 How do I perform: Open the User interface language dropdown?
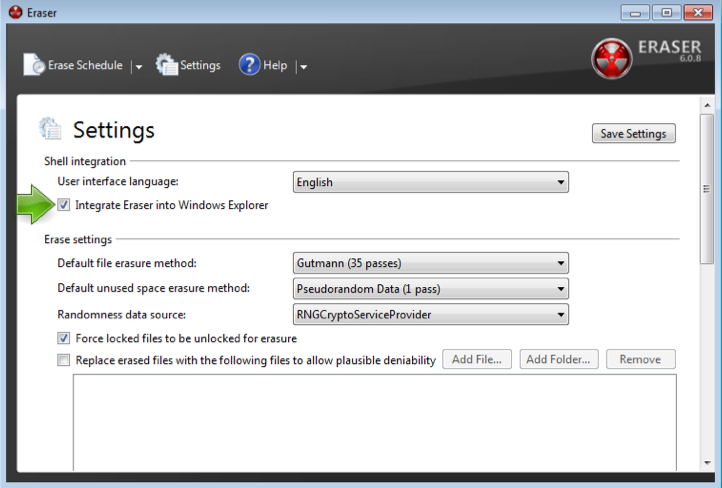click(x=431, y=182)
